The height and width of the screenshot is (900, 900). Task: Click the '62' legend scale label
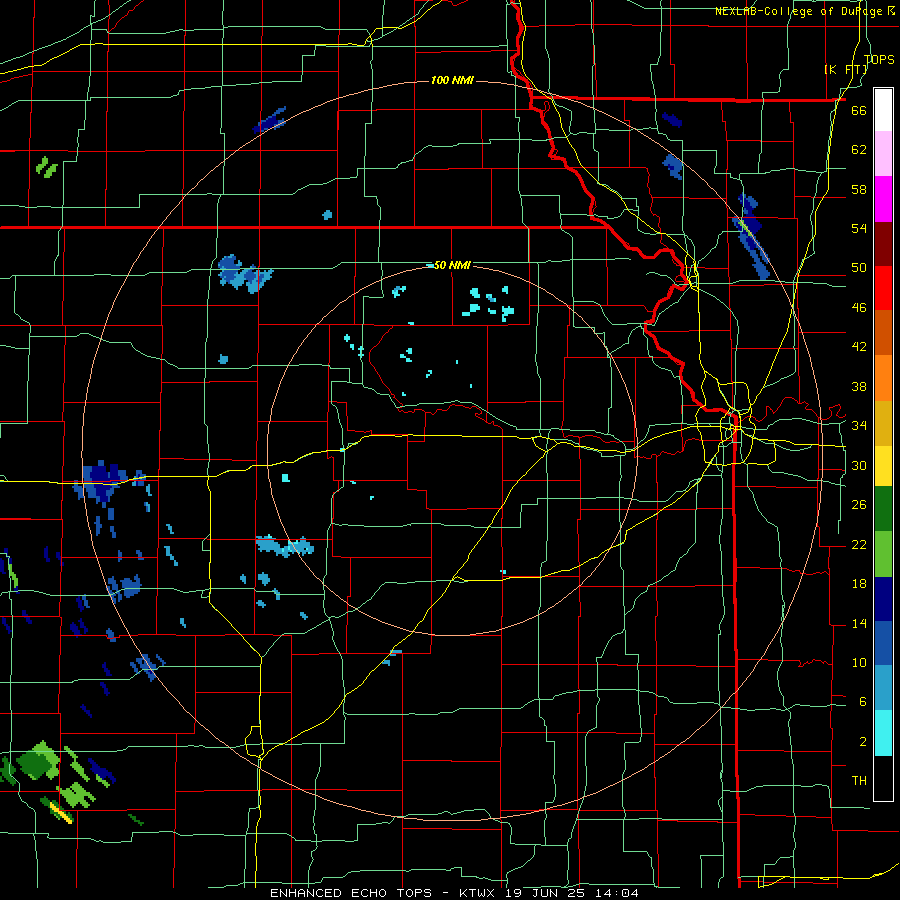pos(859,150)
